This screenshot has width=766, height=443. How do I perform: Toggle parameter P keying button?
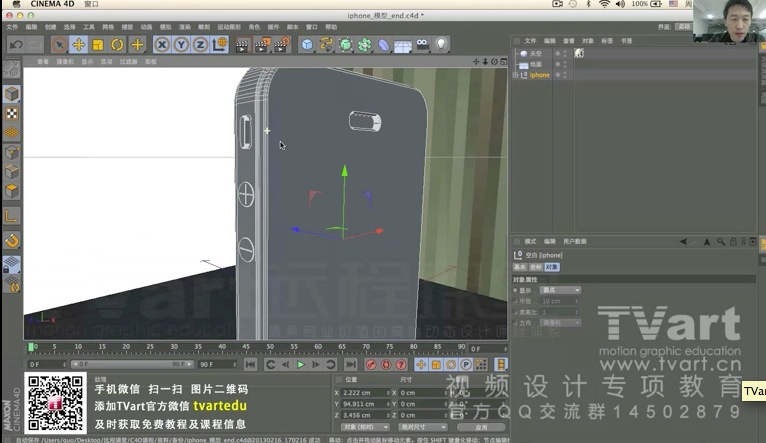466,364
